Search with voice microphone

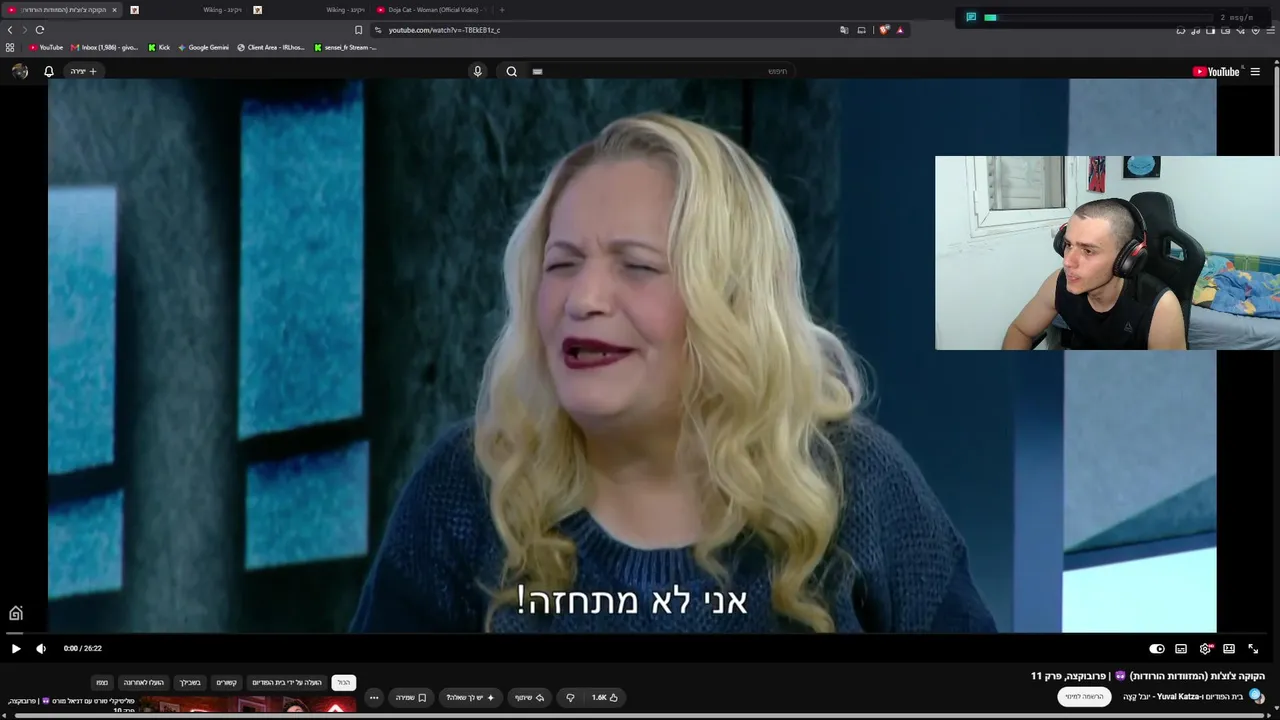click(x=477, y=71)
